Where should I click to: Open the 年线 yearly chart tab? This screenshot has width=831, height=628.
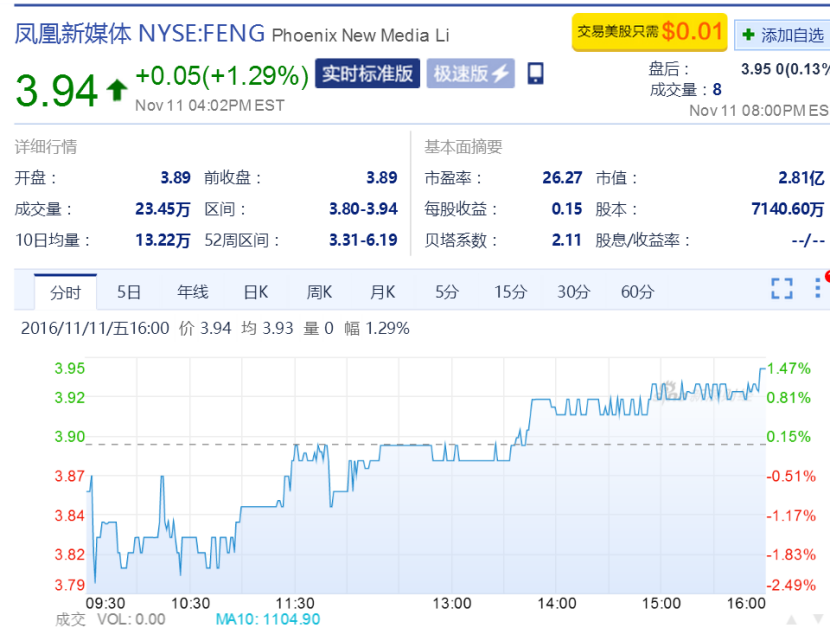(x=192, y=292)
